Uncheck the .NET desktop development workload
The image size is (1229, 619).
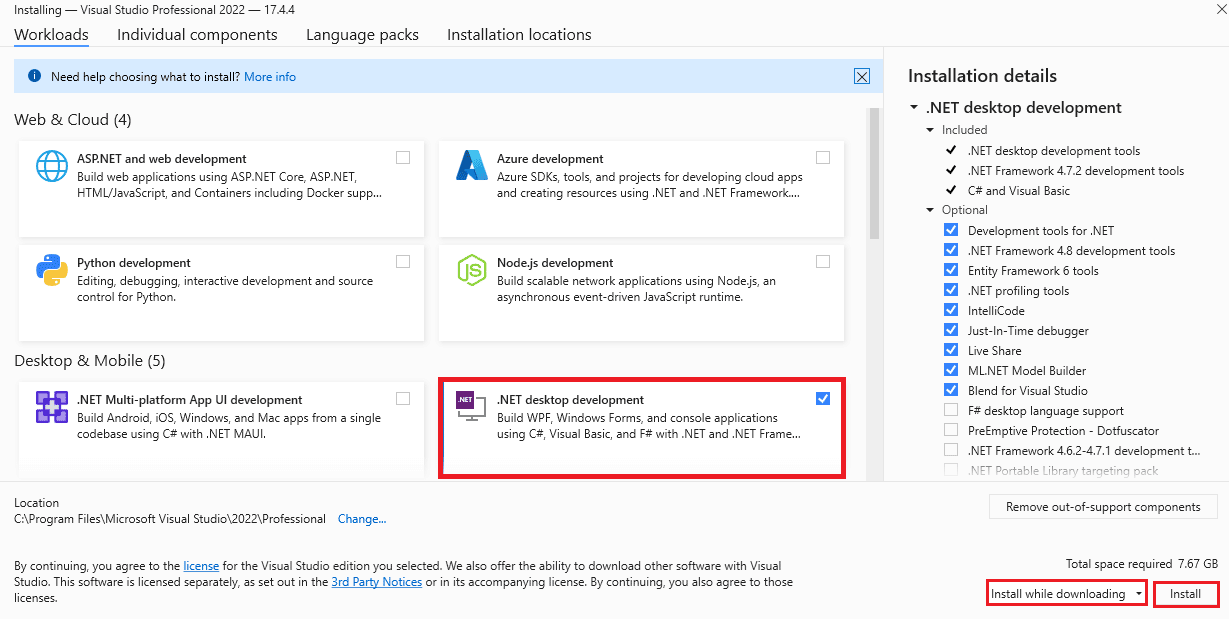823,398
